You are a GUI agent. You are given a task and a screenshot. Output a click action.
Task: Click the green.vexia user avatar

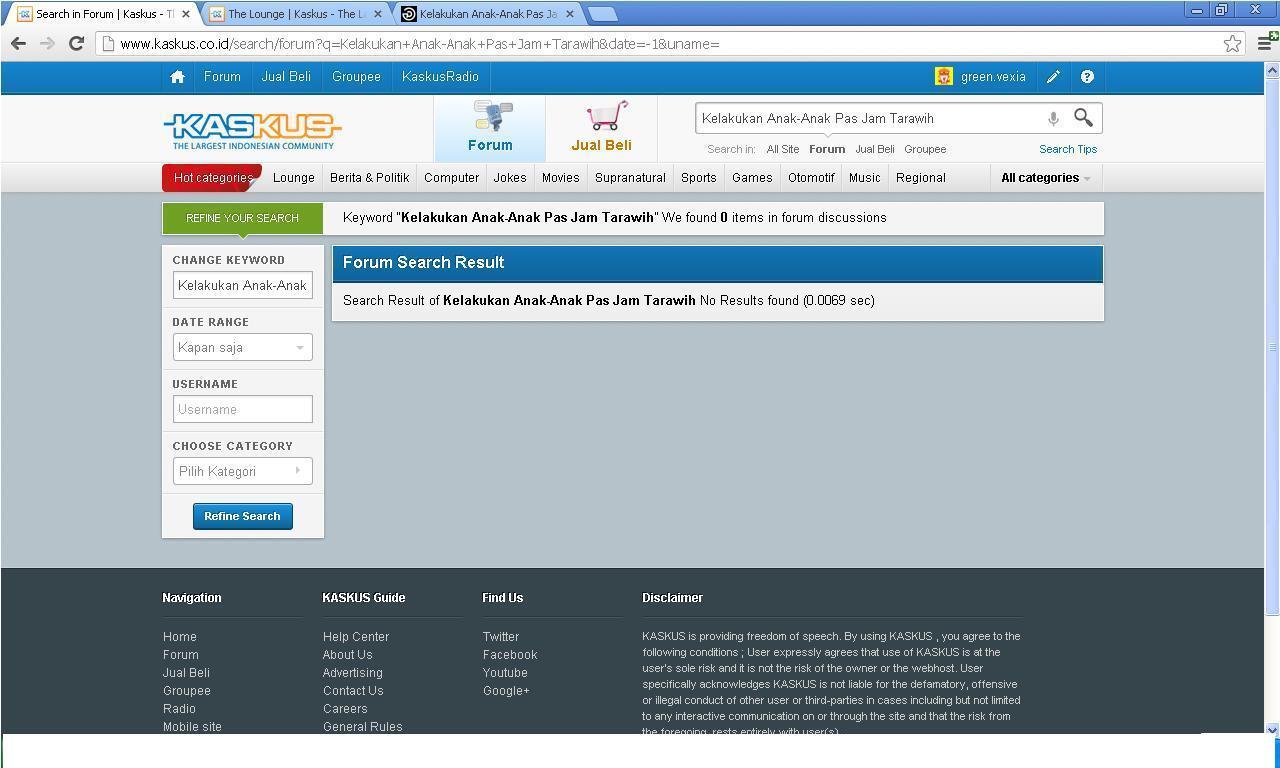click(x=943, y=77)
